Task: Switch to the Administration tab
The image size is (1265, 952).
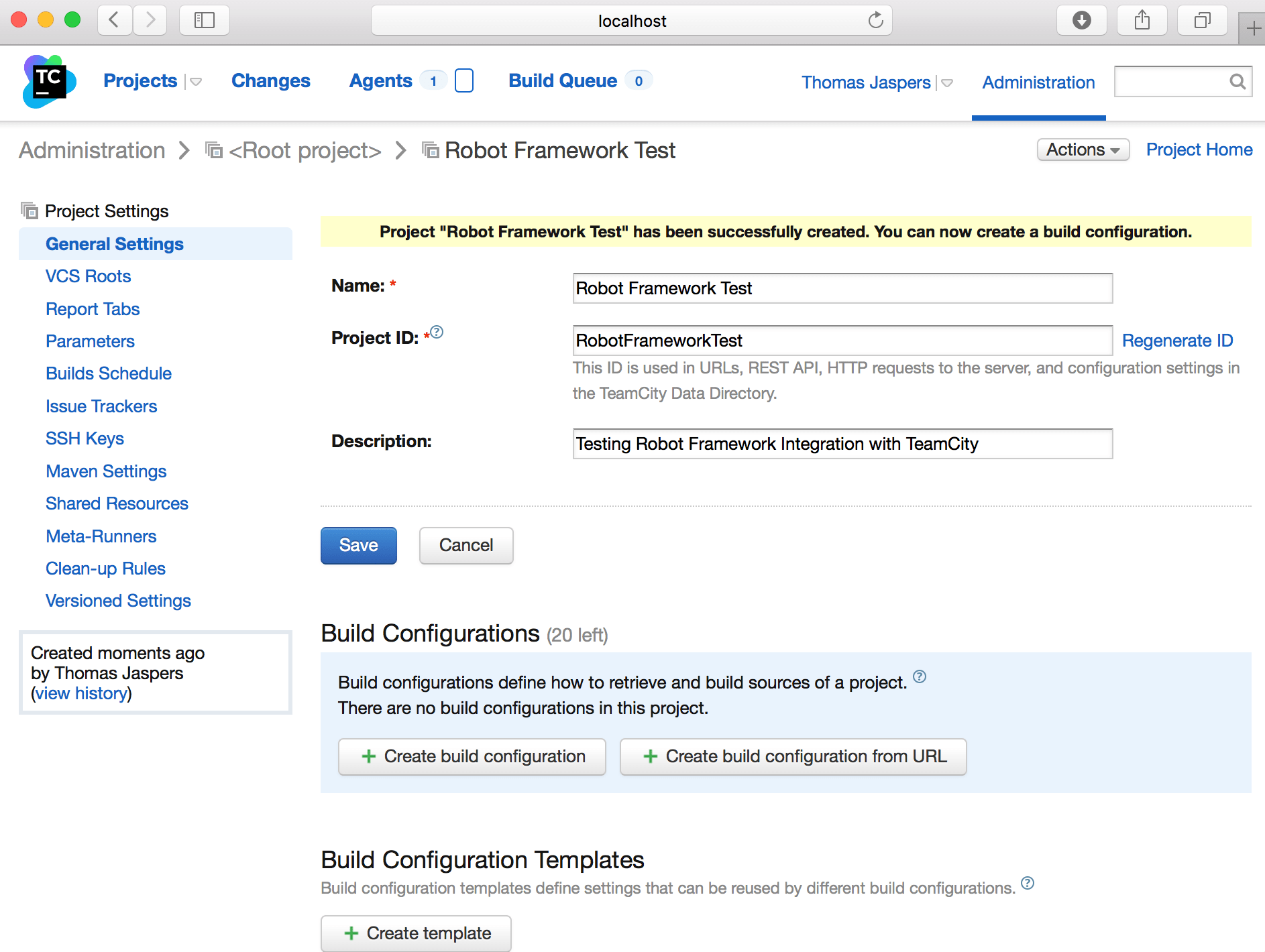Action: click(1038, 82)
